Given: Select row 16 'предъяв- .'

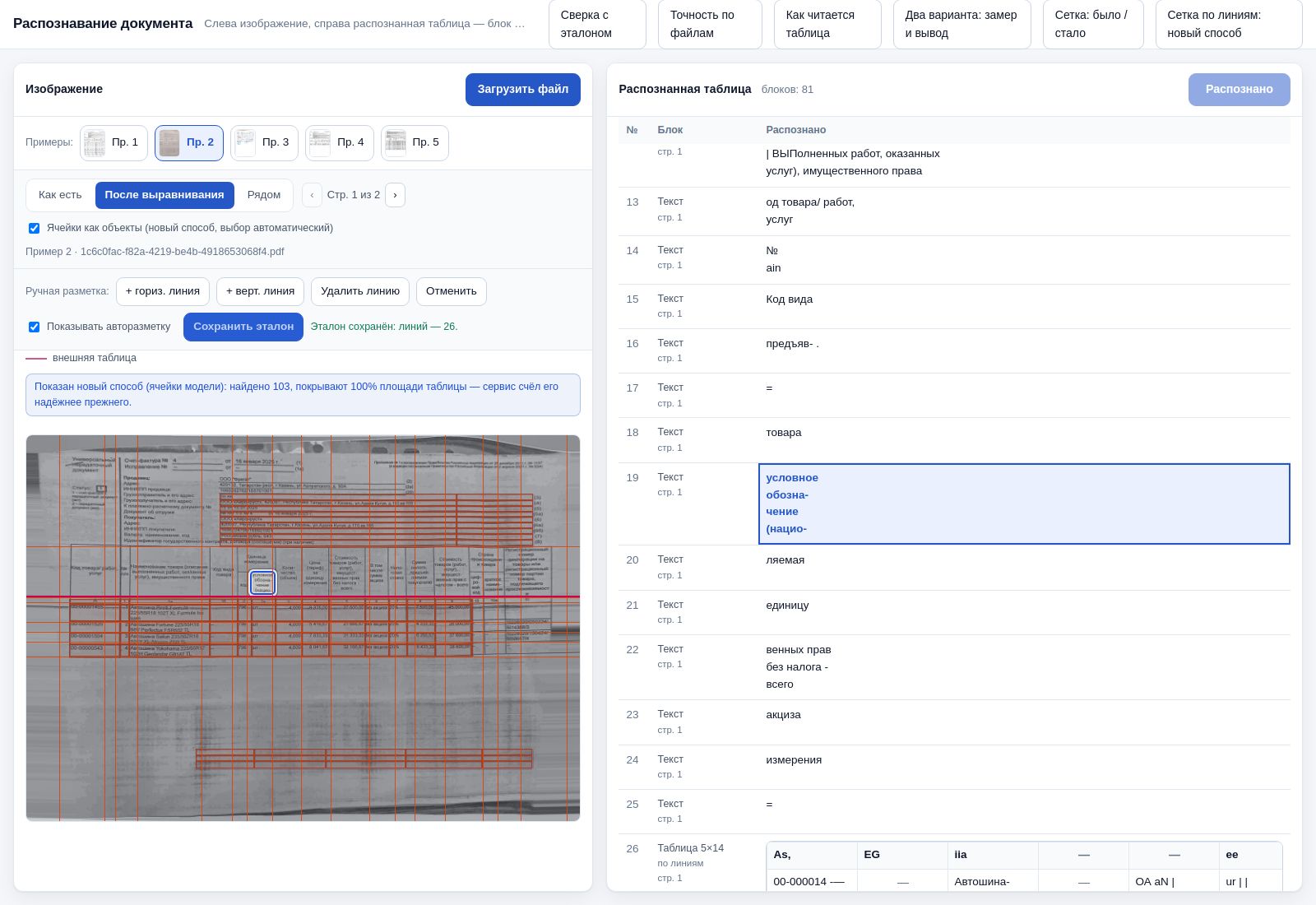Looking at the screenshot, I should 954,350.
